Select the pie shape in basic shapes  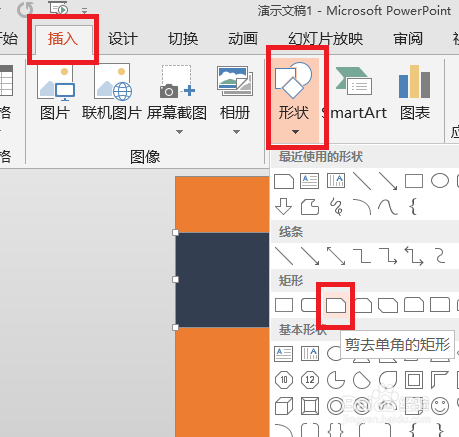(336, 380)
